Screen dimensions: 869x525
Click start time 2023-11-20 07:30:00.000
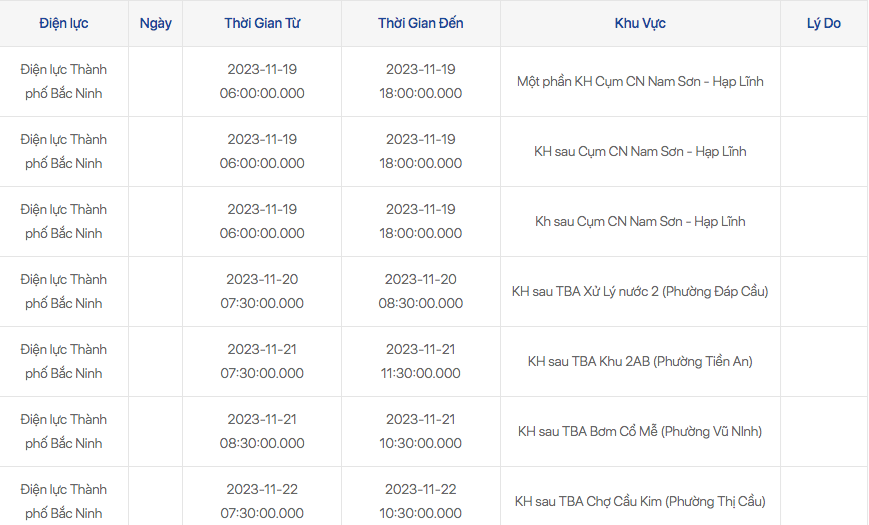262,291
